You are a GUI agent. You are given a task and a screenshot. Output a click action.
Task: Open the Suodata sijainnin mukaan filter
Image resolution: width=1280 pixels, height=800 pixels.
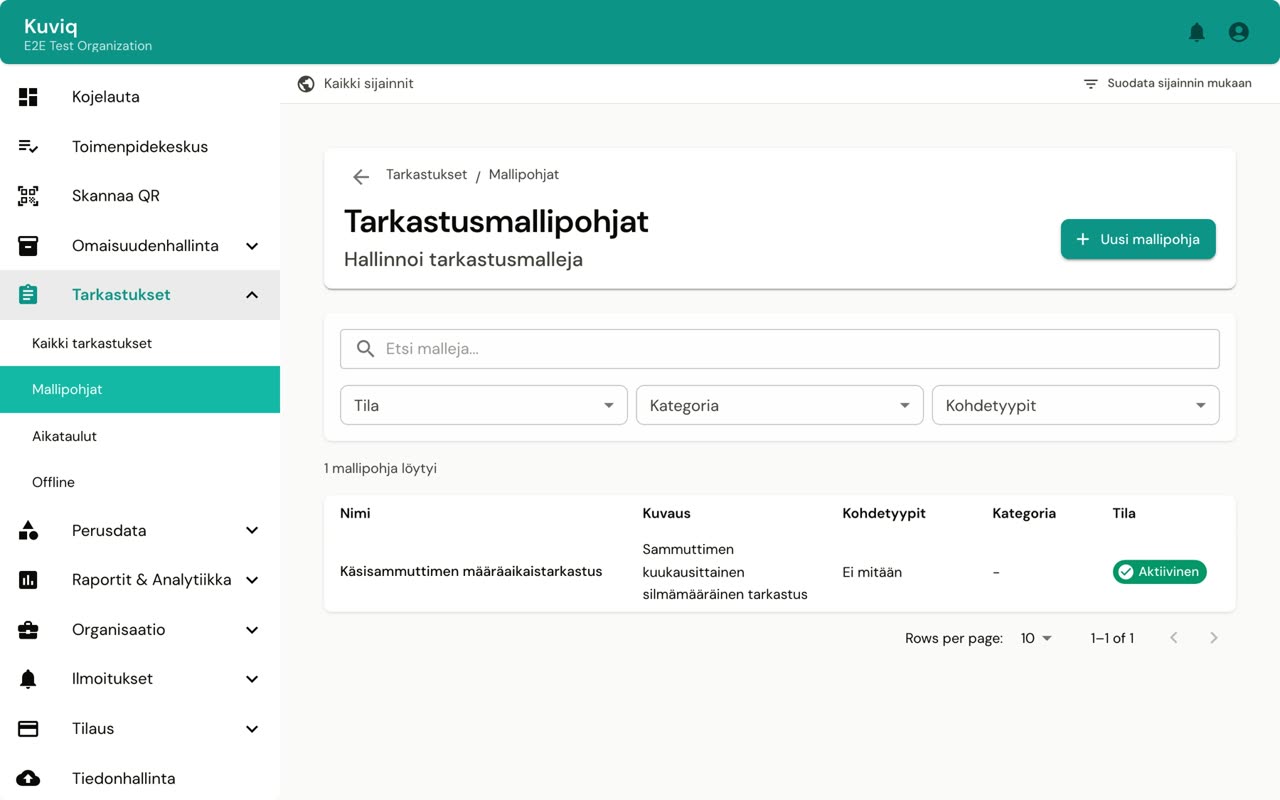(1167, 84)
